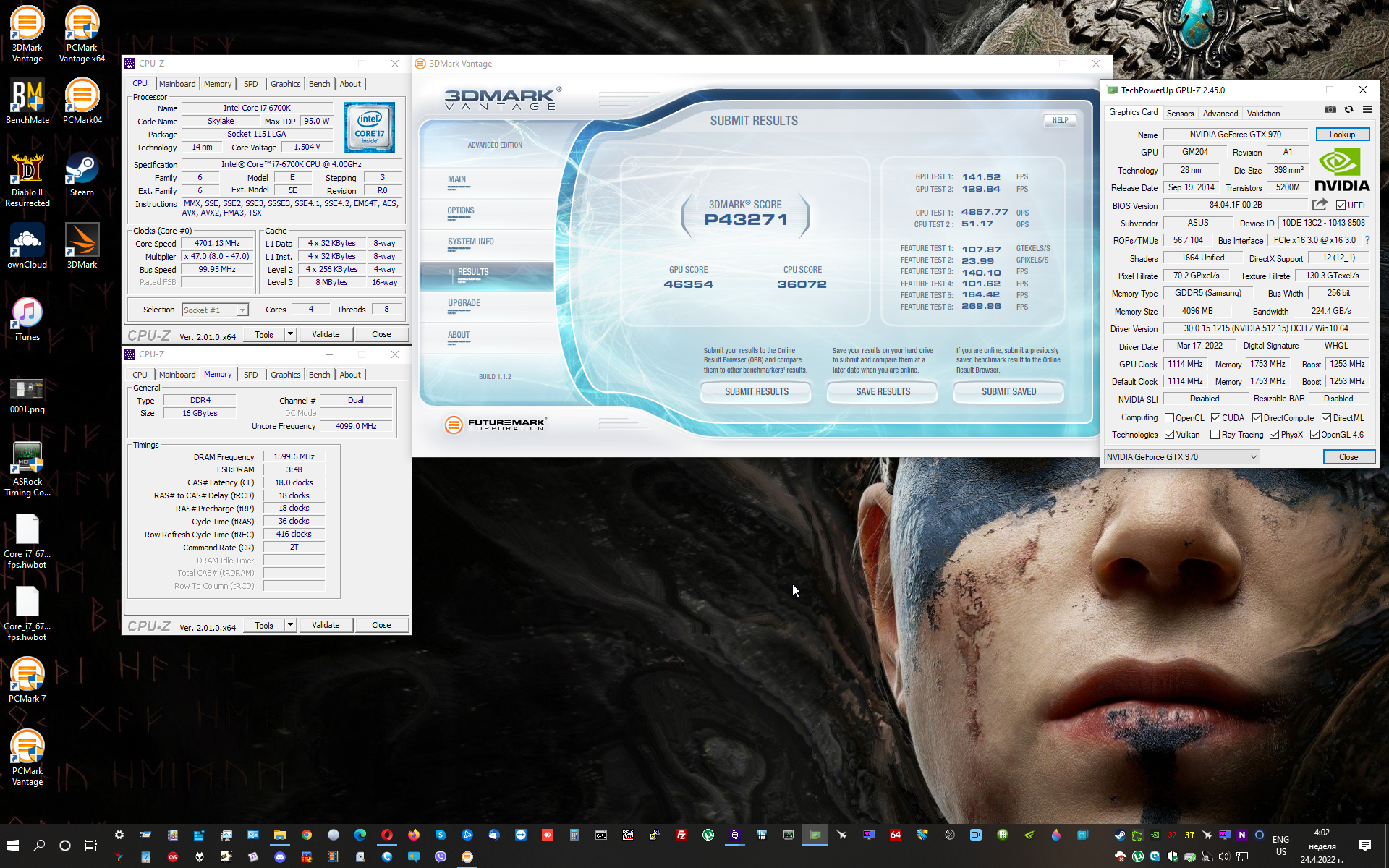Open Opera browser from the taskbar
This screenshot has width=1389, height=868.
[387, 835]
